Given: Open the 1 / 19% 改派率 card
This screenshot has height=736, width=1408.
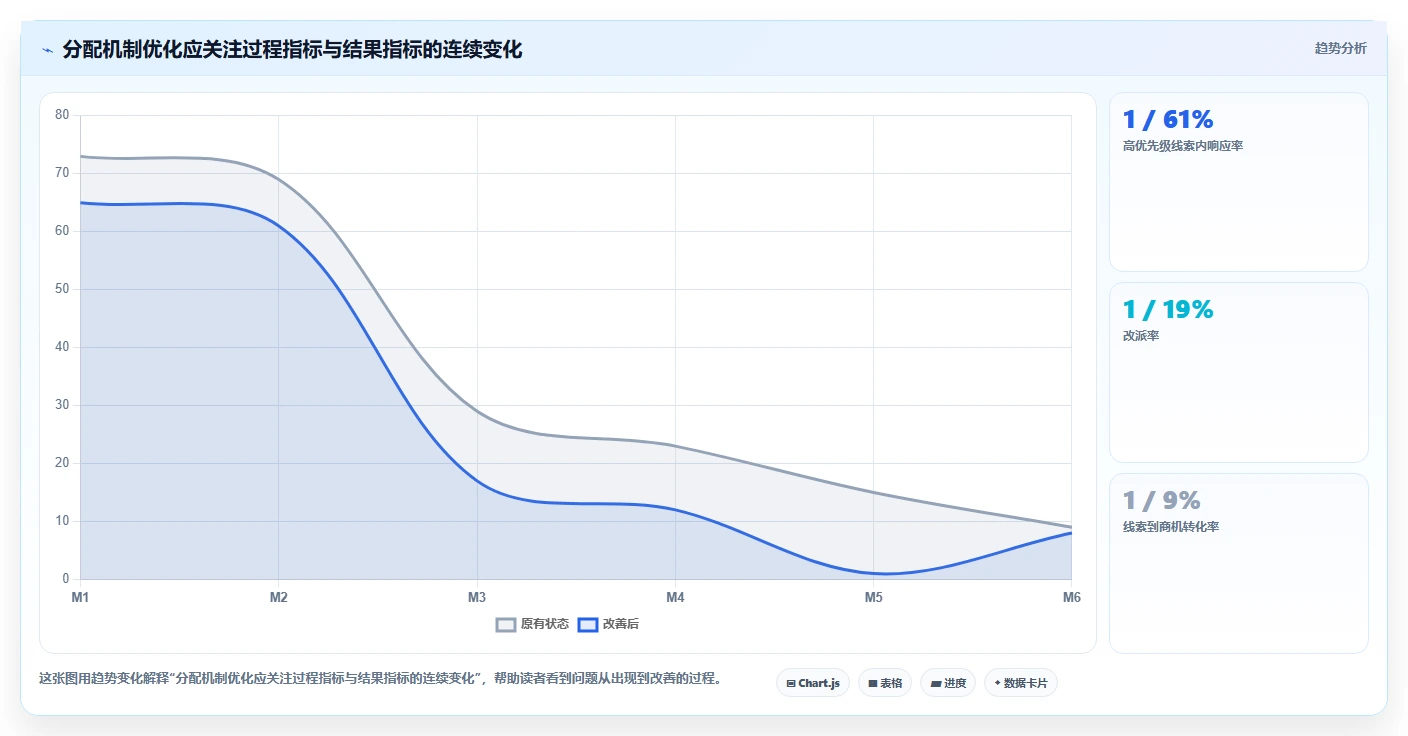Looking at the screenshot, I should 1238,372.
